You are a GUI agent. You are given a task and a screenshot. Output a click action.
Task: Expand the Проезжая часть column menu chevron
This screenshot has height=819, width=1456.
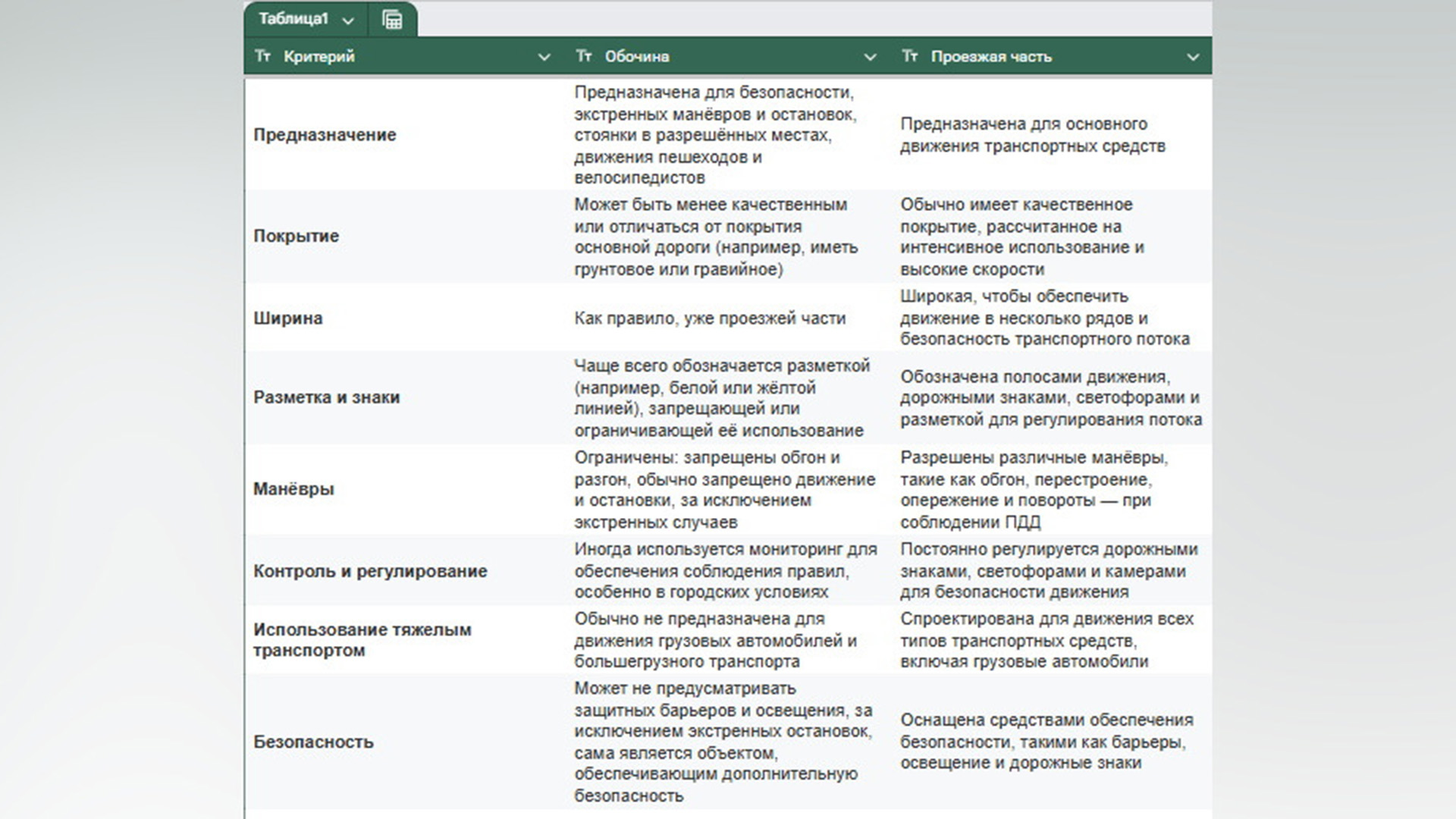pos(1192,57)
